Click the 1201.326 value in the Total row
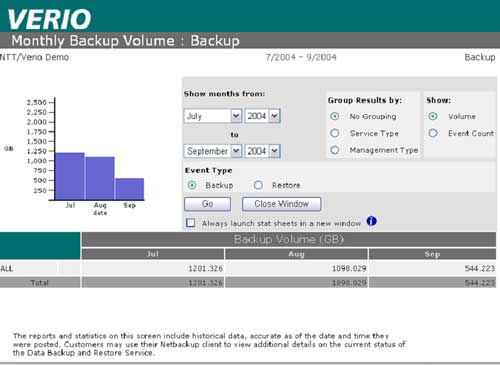Image resolution: width=500 pixels, height=365 pixels. pos(205,283)
